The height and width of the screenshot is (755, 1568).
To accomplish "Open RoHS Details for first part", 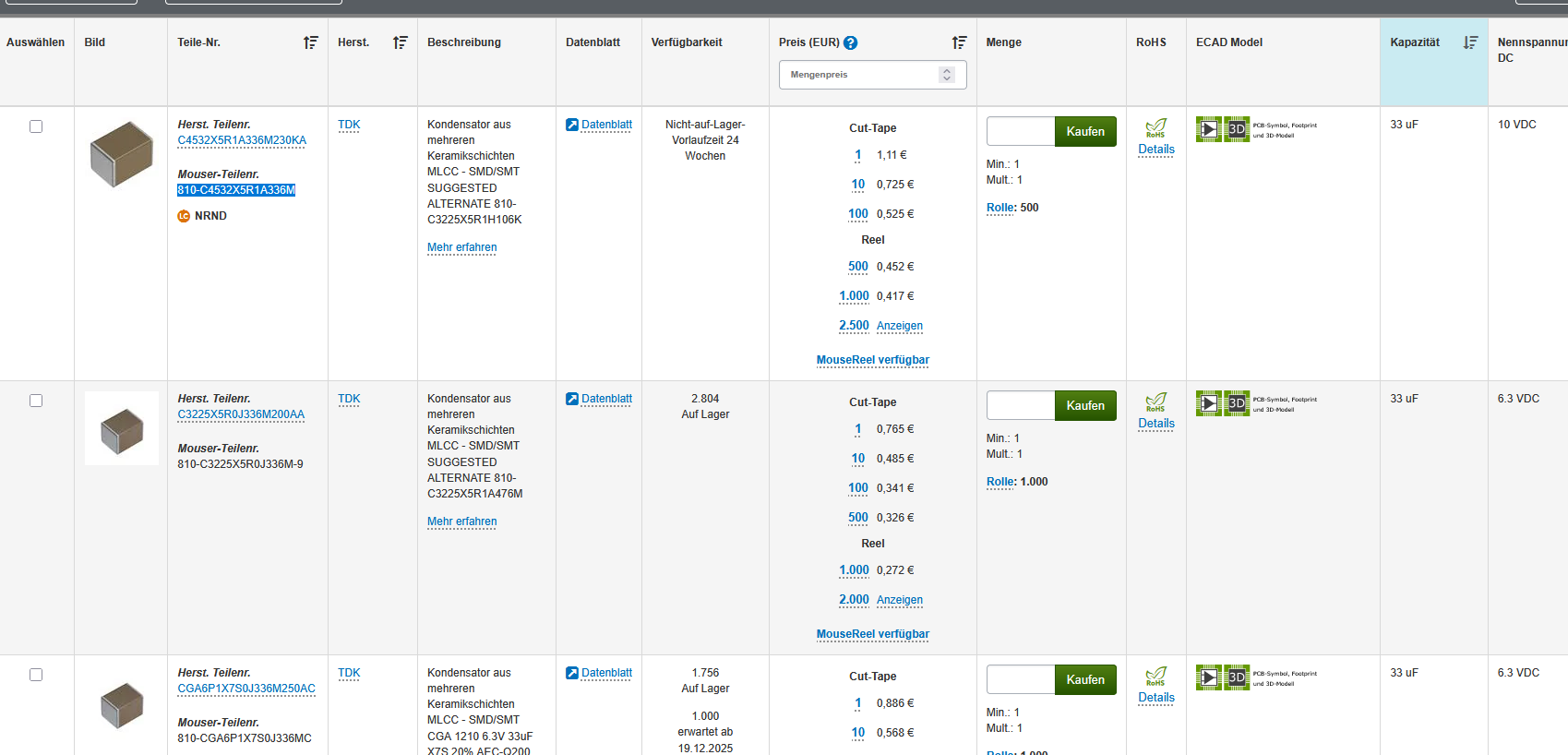I will tap(1156, 150).
